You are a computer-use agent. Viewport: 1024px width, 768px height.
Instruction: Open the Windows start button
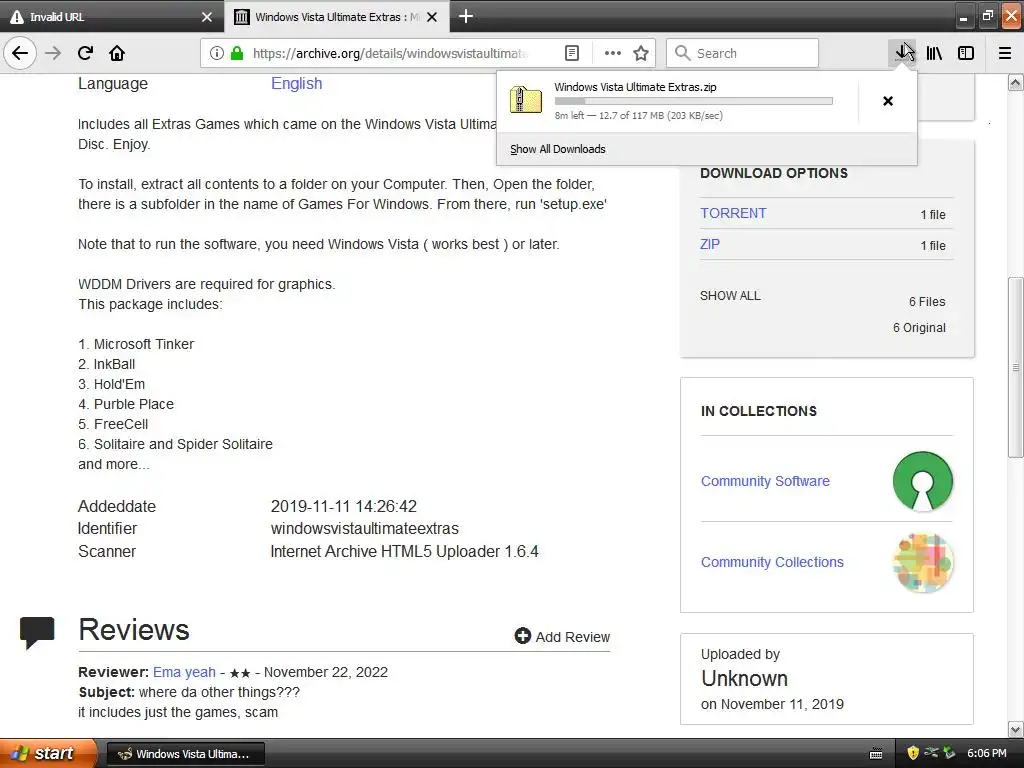47,753
